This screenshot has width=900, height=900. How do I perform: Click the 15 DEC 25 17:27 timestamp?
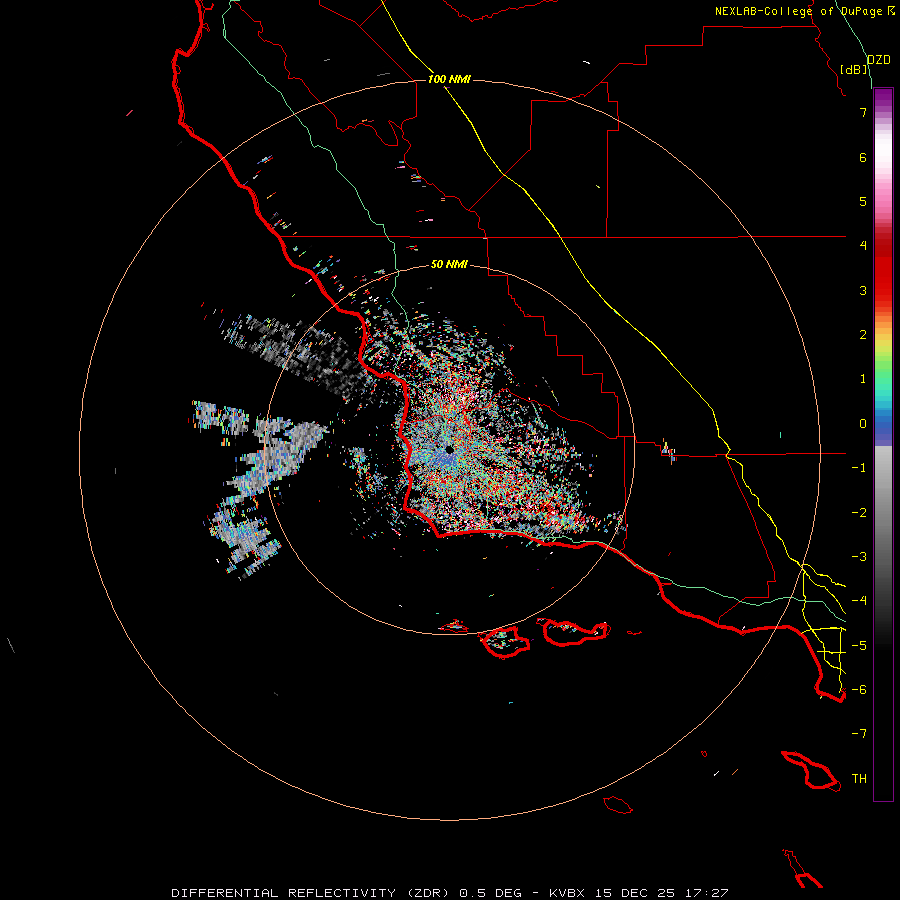coord(661,893)
